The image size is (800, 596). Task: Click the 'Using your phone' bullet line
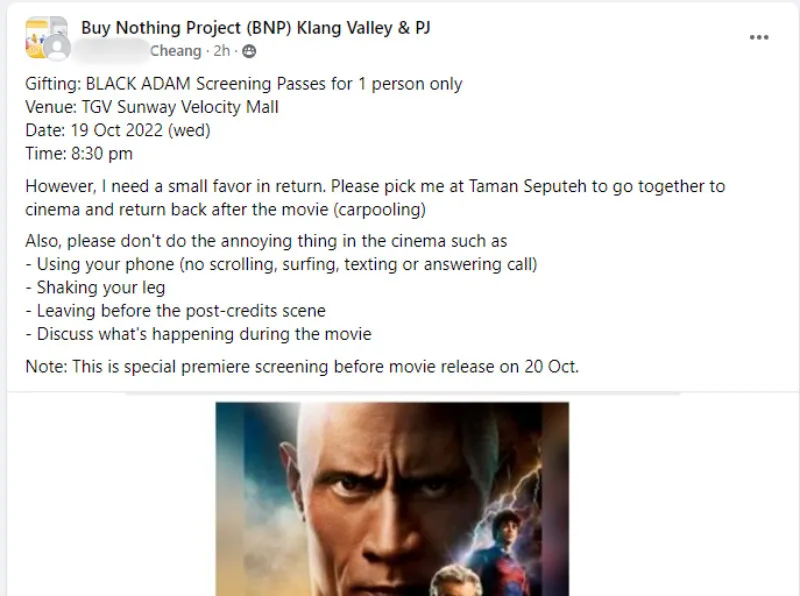tap(281, 264)
